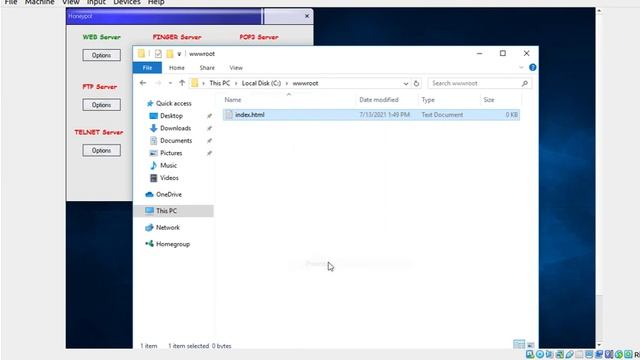Click the VirtualBox scrollbar up arrow

599,11
